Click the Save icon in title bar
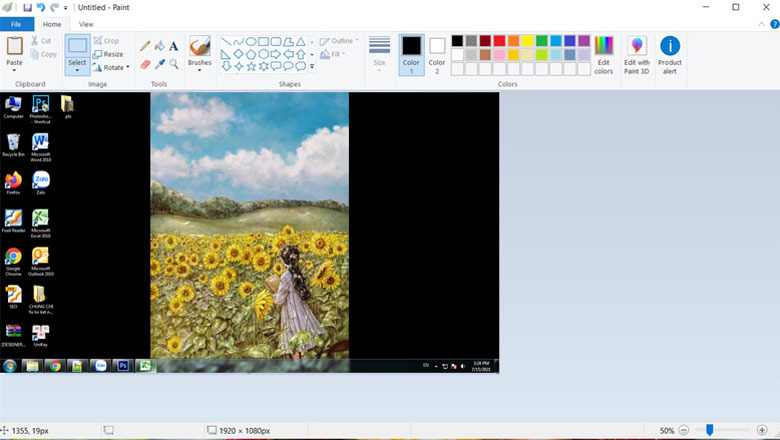Viewport: 780px width, 440px height. tap(27, 7)
